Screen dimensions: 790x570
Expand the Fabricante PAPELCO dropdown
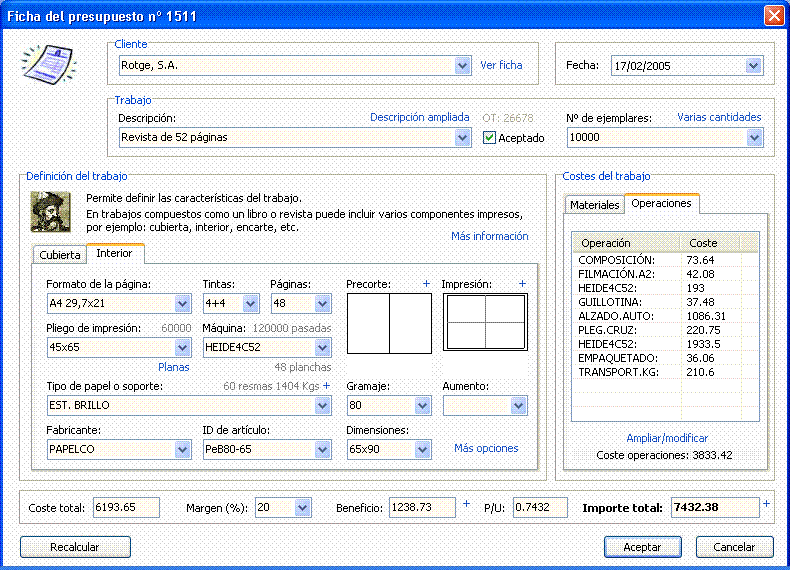pyautogui.click(x=182, y=450)
